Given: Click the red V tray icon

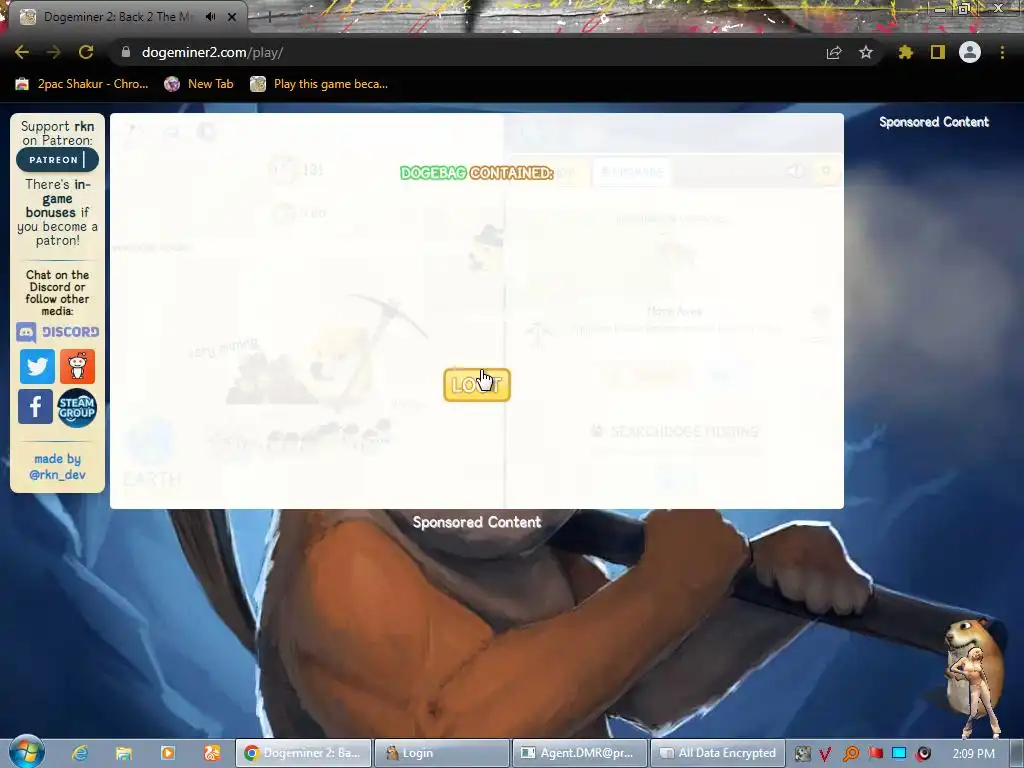Looking at the screenshot, I should pos(825,754).
